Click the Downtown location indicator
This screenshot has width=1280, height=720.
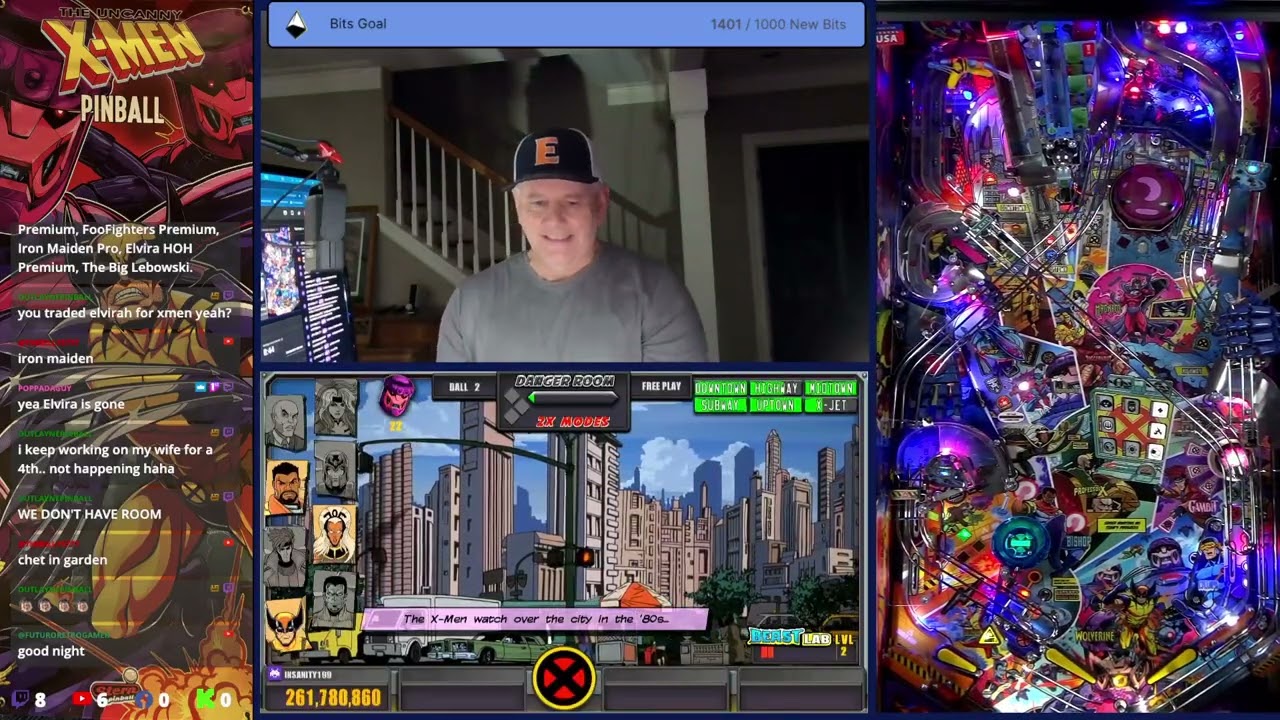[720, 388]
